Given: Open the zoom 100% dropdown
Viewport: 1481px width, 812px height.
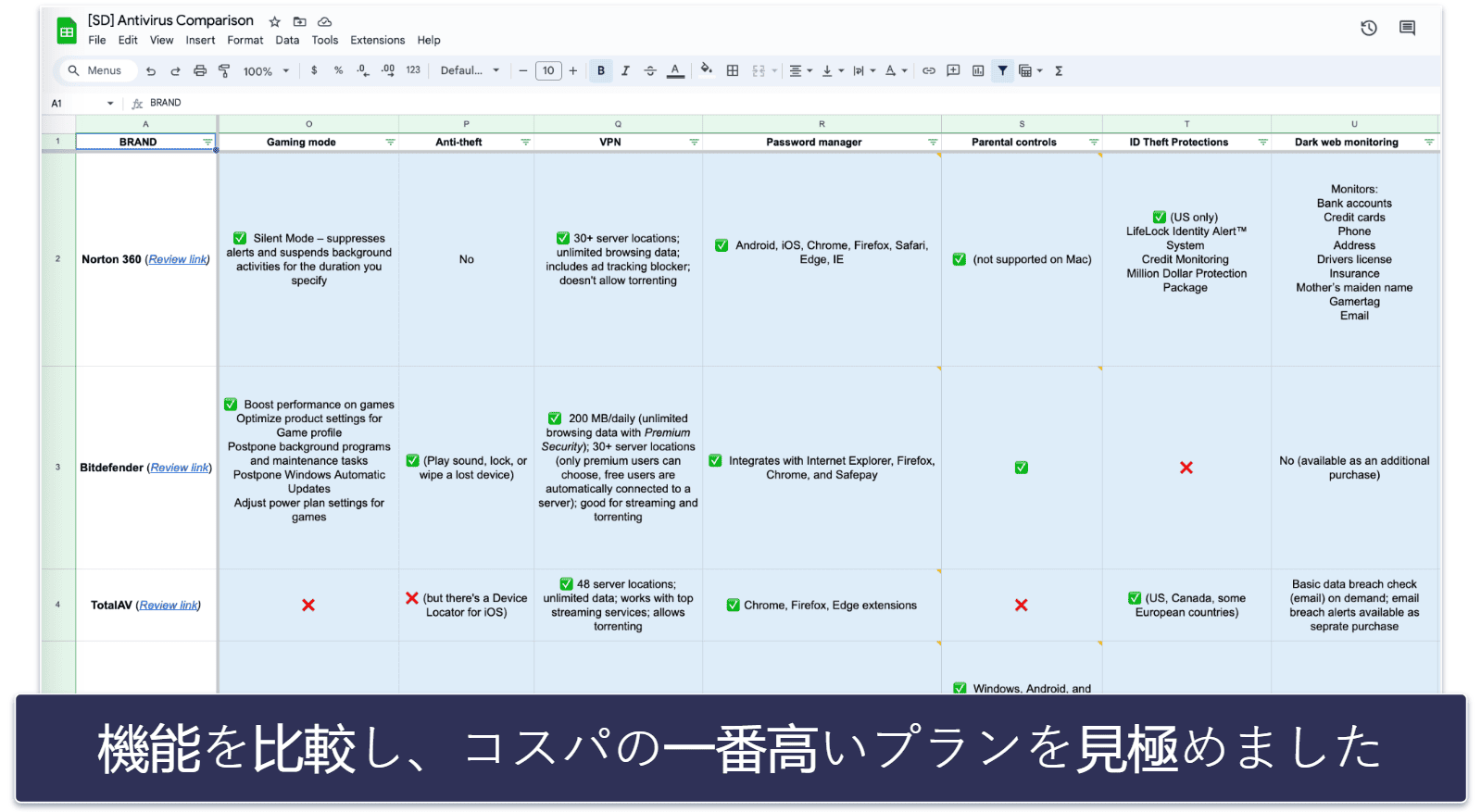Looking at the screenshot, I should tap(266, 70).
